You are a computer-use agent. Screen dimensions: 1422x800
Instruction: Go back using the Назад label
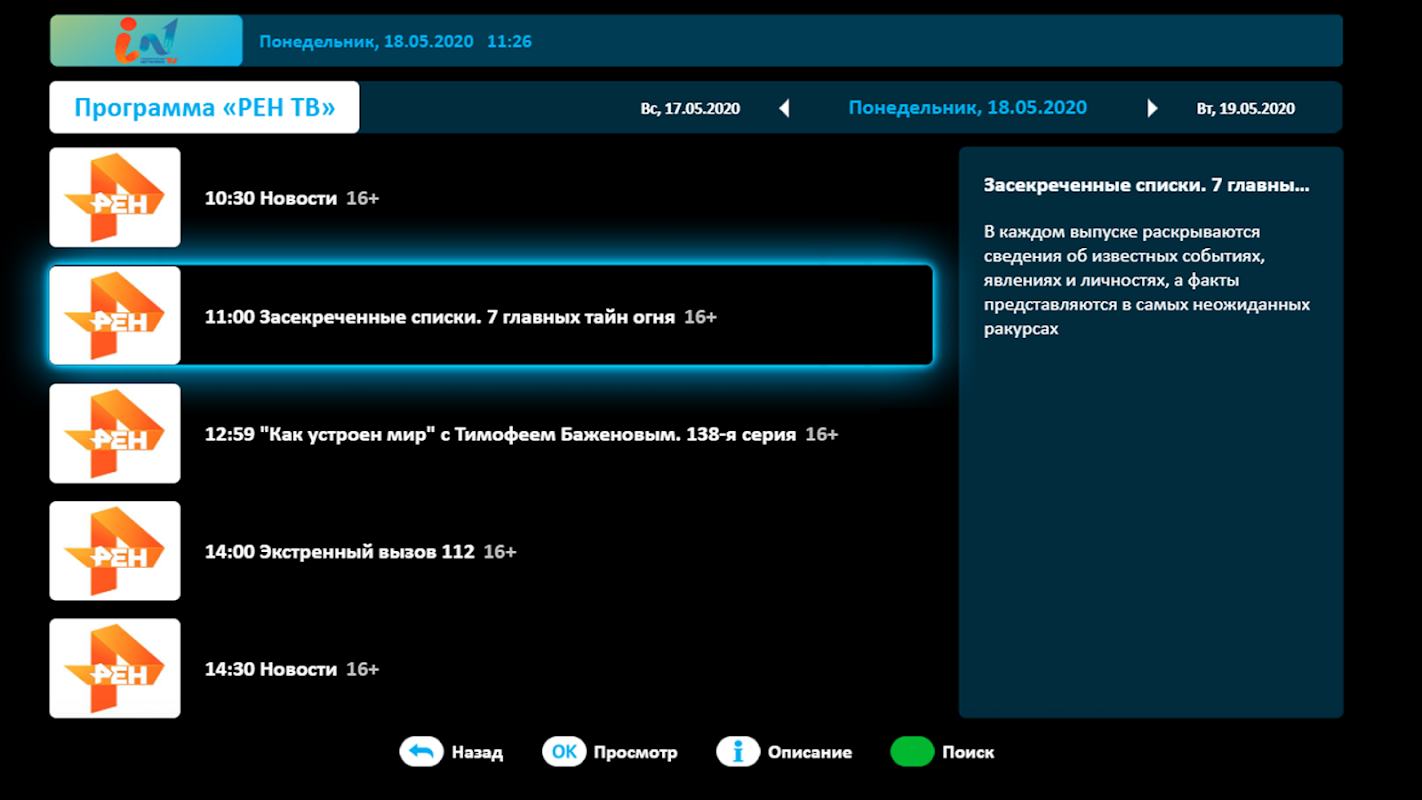[477, 752]
